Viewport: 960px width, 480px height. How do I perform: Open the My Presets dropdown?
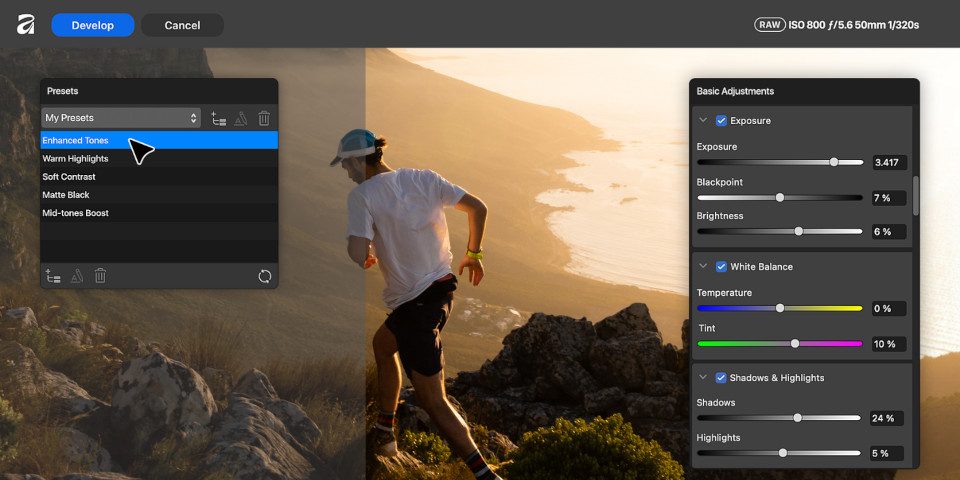click(x=121, y=118)
